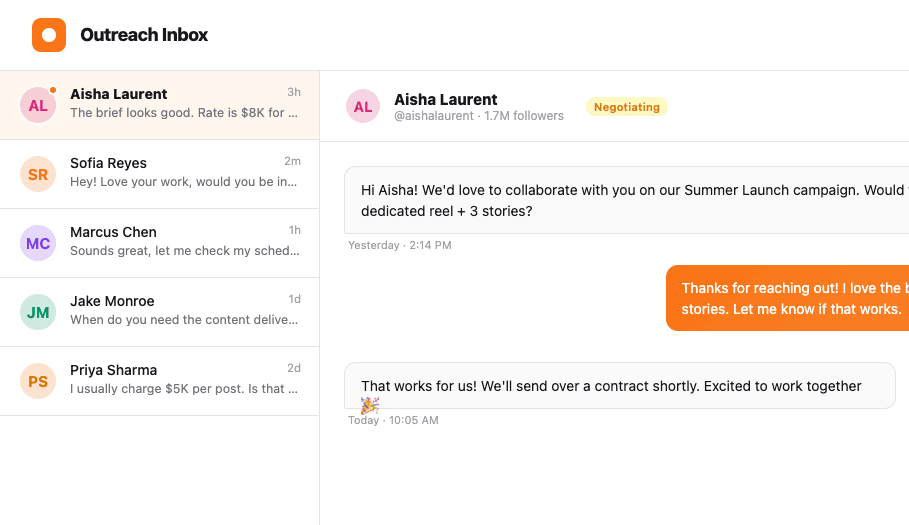Click the unread orange dot on Aisha's avatar
Viewport: 909px width, 525px height.
53,90
